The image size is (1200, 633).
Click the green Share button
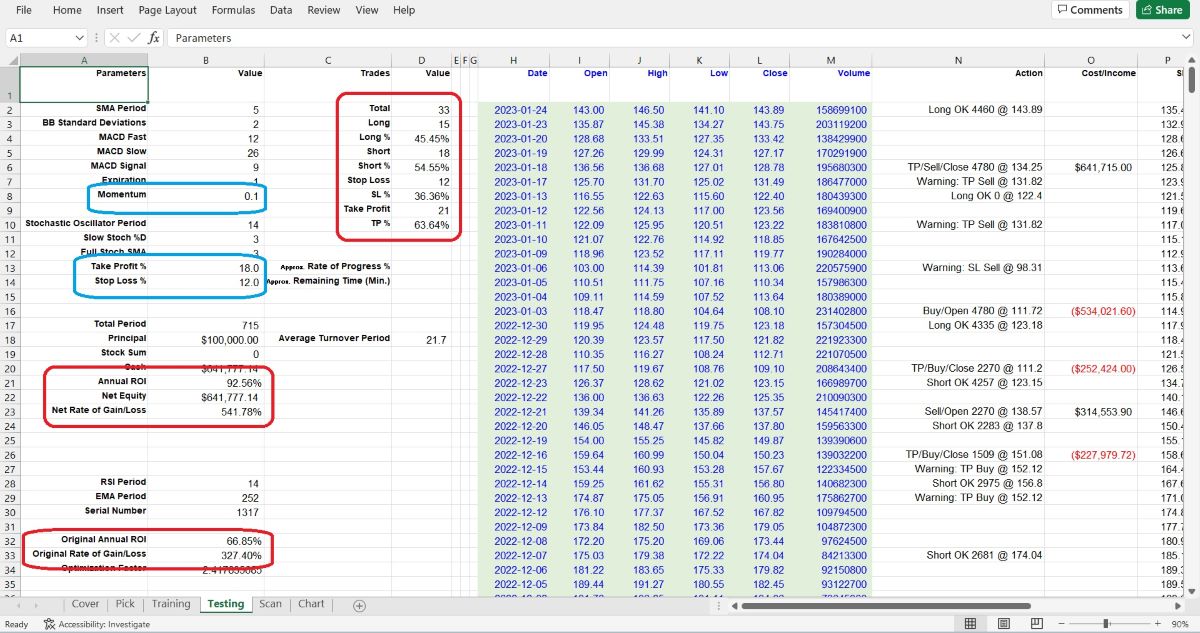point(1162,10)
